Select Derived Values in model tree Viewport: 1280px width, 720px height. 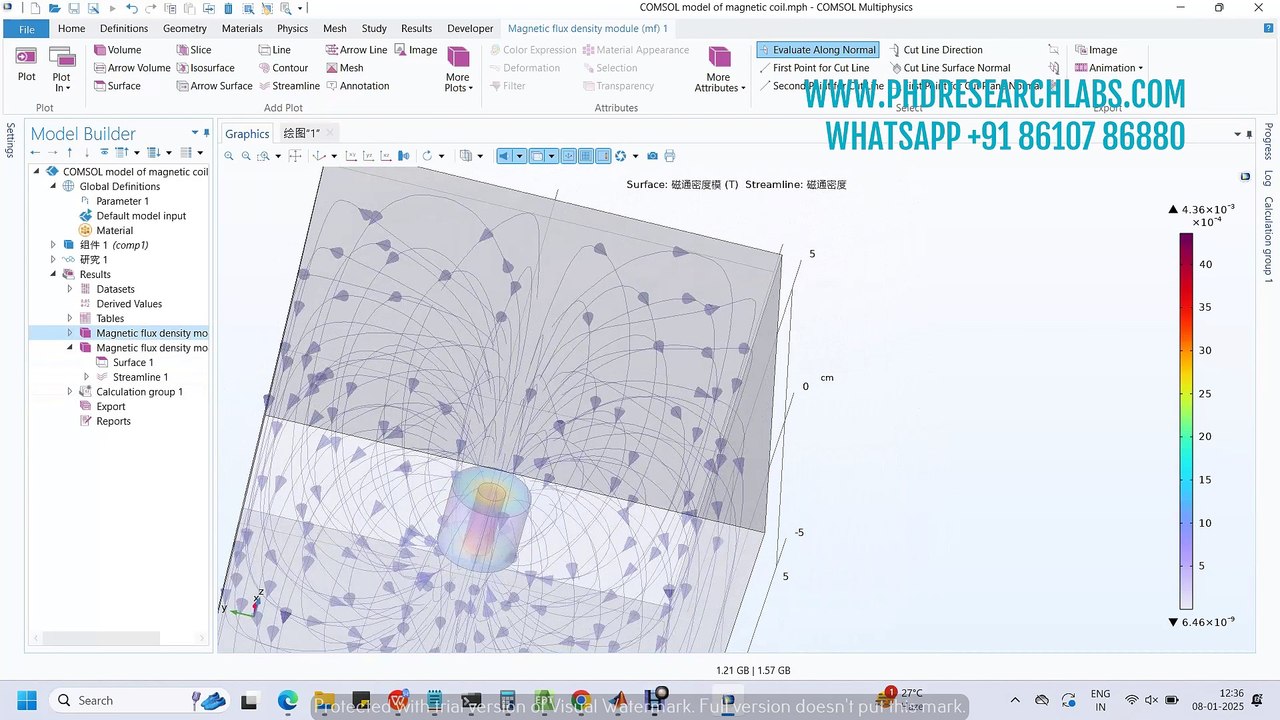pyautogui.click(x=129, y=304)
